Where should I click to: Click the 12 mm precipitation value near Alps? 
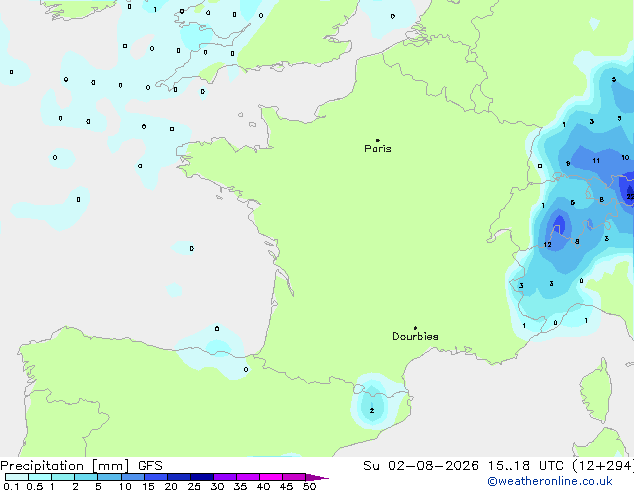(547, 245)
